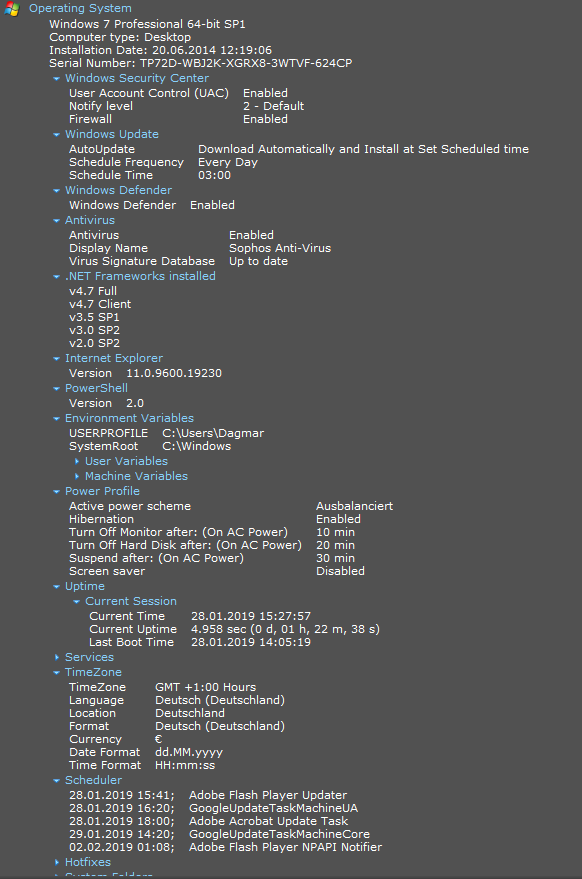582x879 pixels.
Task: Collapse the Scheduler section
Action: click(56, 780)
